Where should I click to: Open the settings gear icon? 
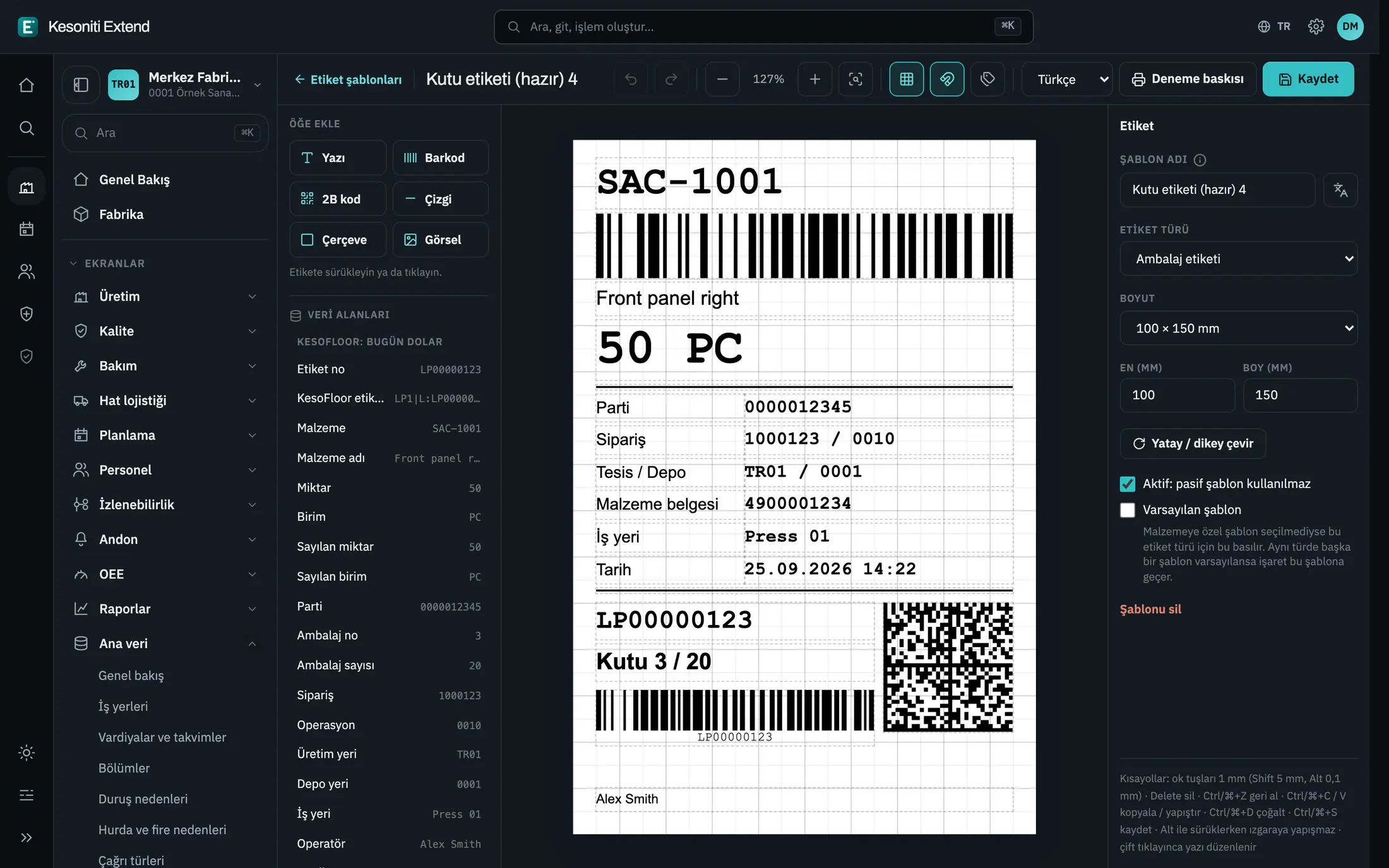coord(1316,27)
